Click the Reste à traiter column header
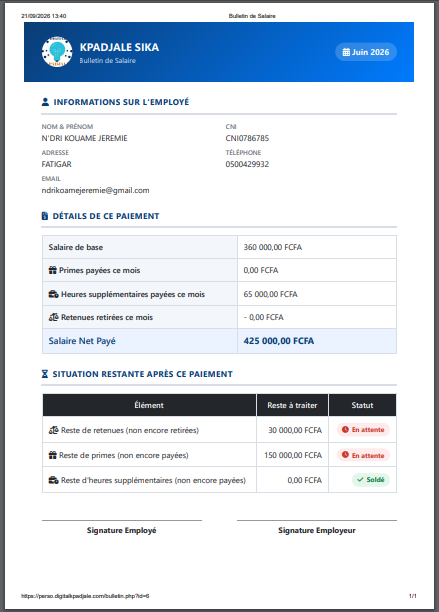439x612 pixels. 292,405
